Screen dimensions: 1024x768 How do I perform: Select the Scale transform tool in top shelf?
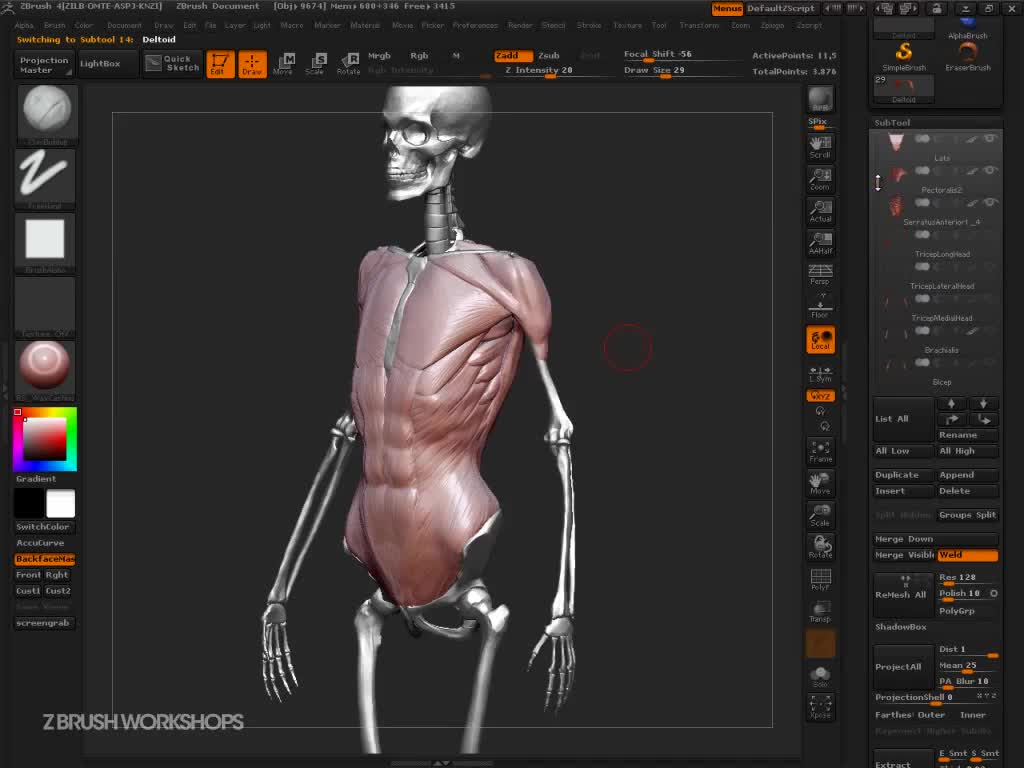[315, 64]
